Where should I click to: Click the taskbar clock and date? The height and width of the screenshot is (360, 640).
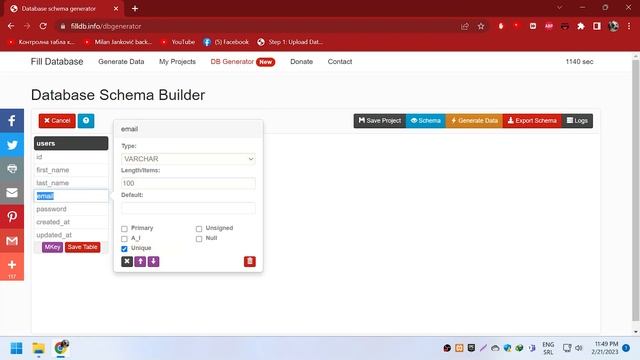pos(606,348)
